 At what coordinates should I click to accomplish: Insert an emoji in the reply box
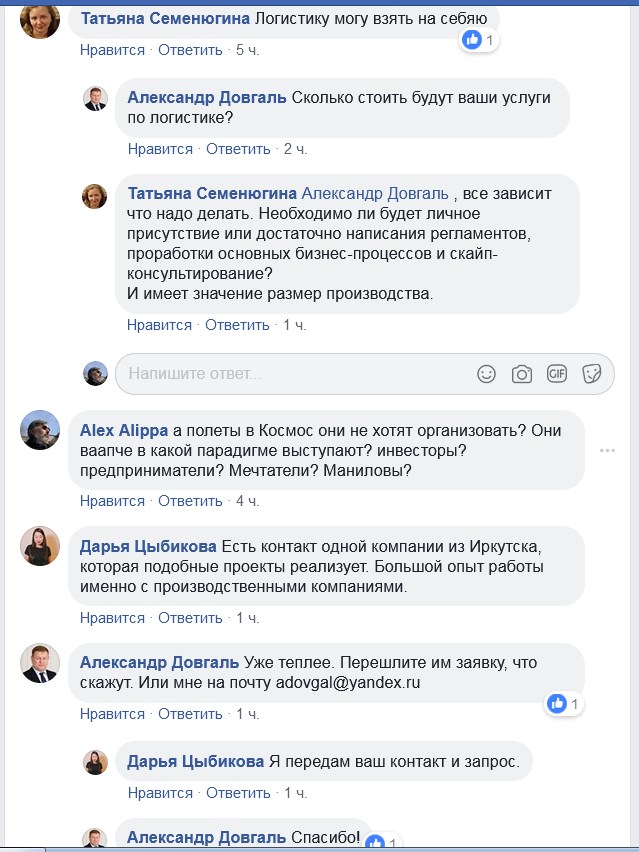(x=487, y=374)
